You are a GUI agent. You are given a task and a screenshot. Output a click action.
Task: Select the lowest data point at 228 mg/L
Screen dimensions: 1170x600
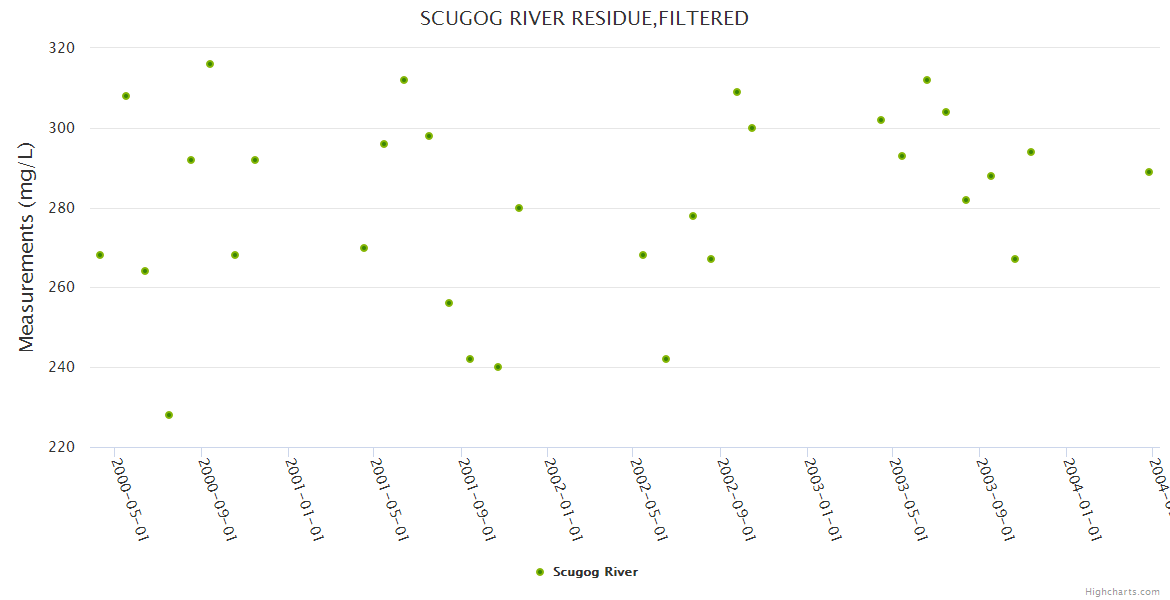point(169,415)
